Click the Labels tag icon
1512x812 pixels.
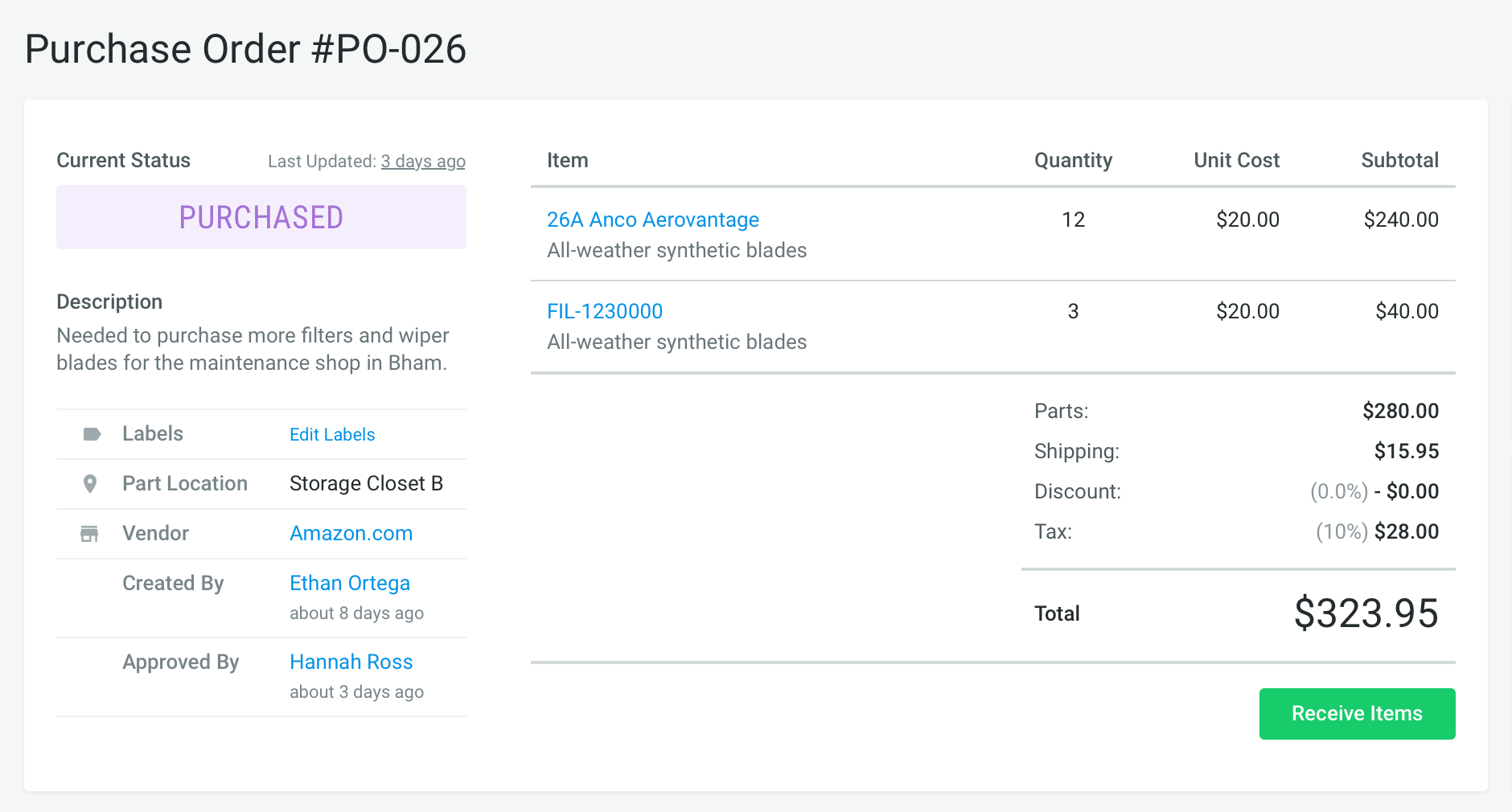point(92,434)
